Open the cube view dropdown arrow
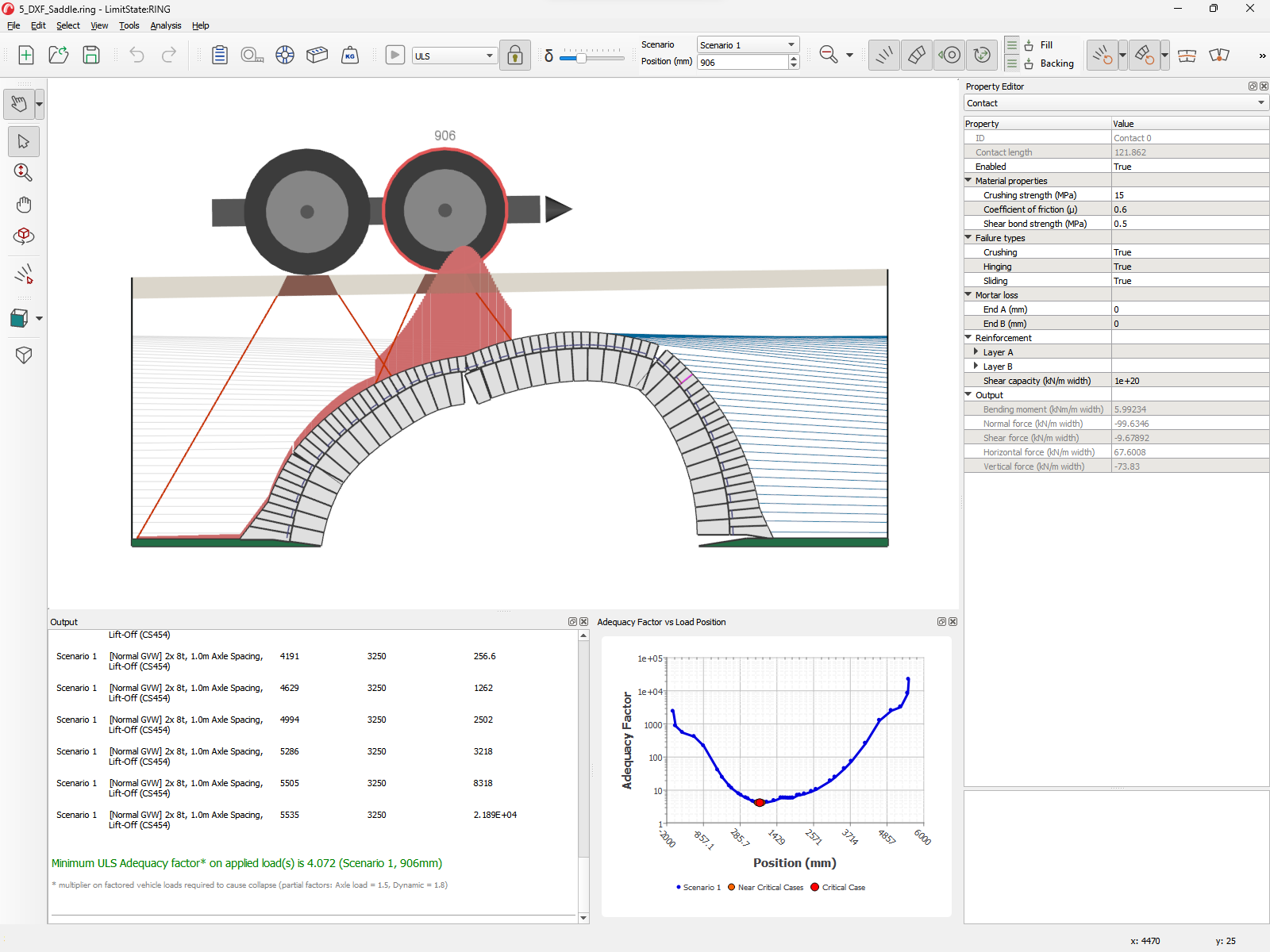The height and width of the screenshot is (952, 1270). (39, 318)
